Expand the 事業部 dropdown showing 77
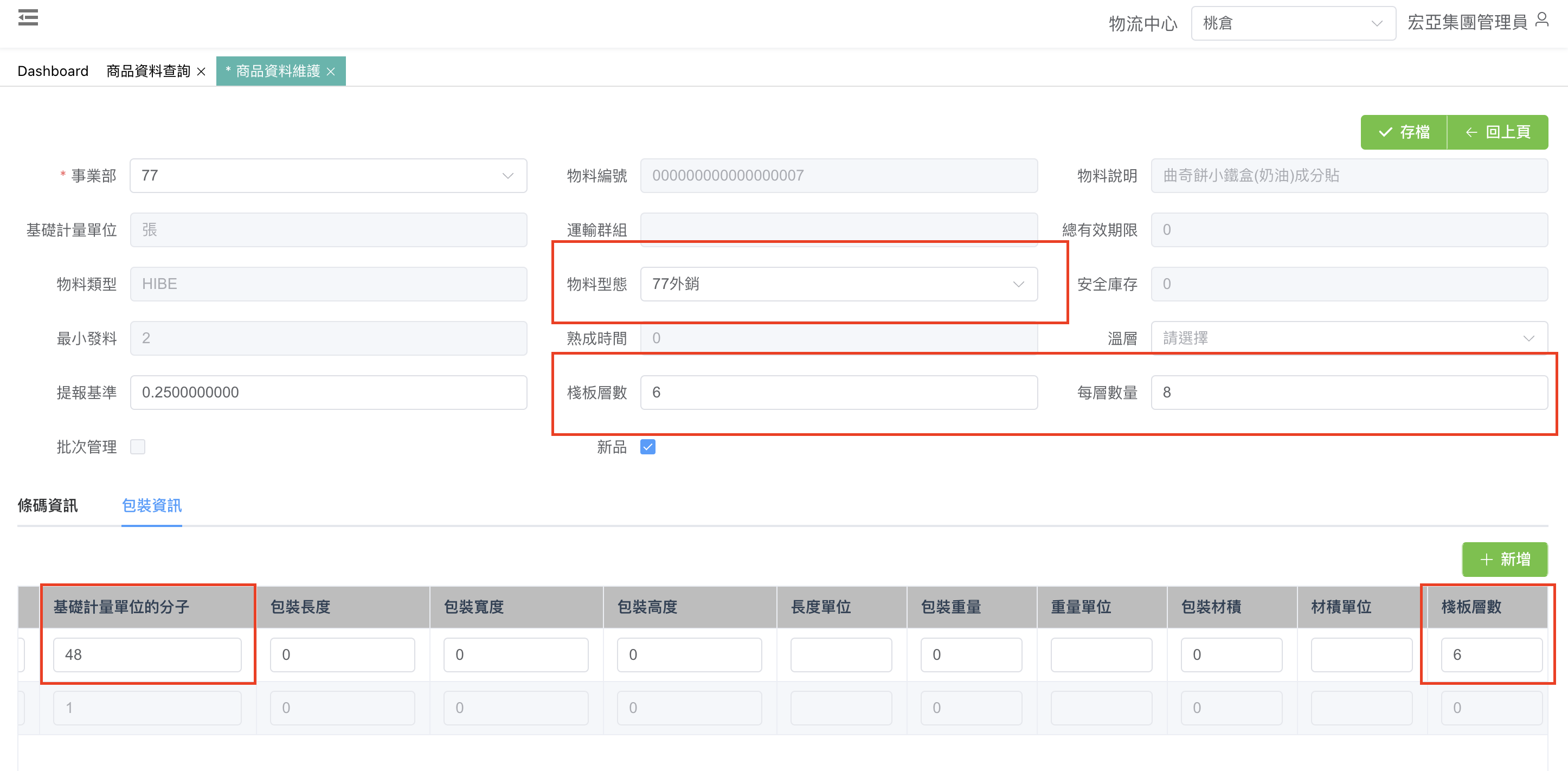 point(329,176)
